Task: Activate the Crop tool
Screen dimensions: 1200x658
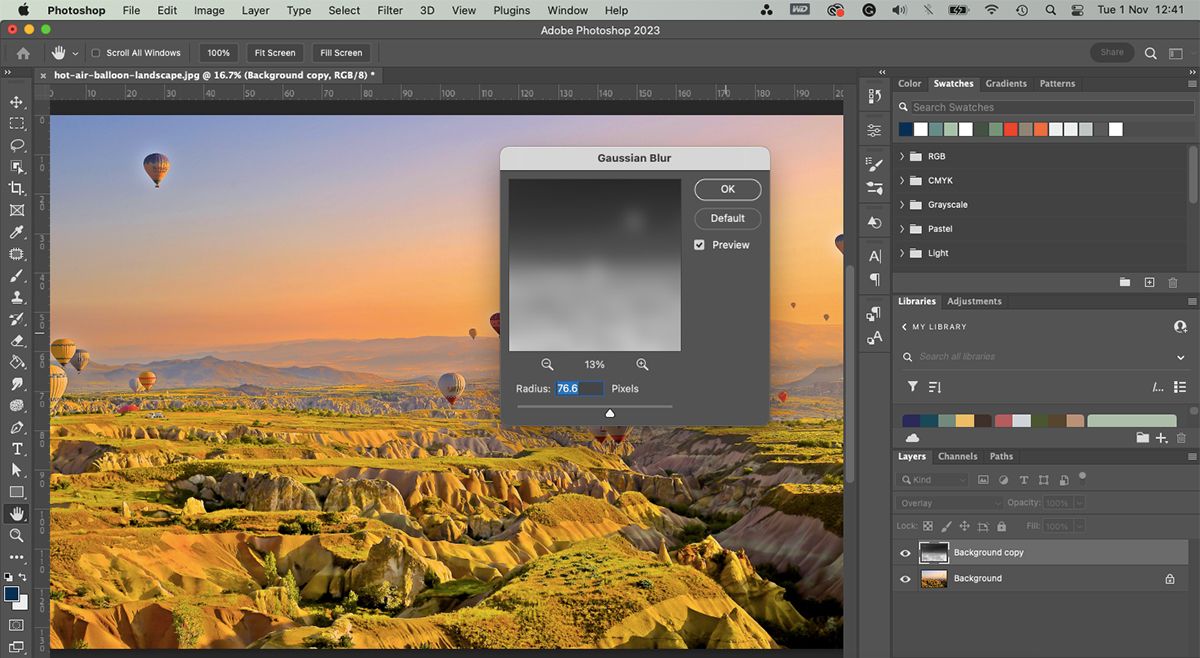Action: (16, 188)
